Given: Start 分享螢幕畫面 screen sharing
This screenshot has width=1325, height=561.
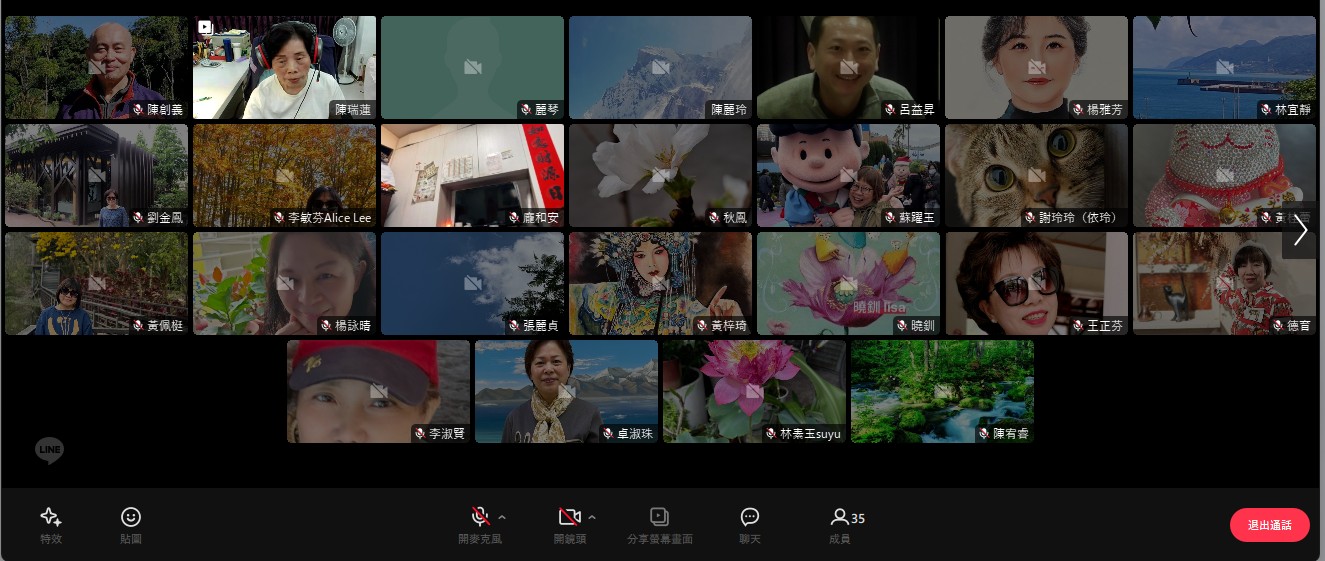Looking at the screenshot, I should (x=659, y=524).
